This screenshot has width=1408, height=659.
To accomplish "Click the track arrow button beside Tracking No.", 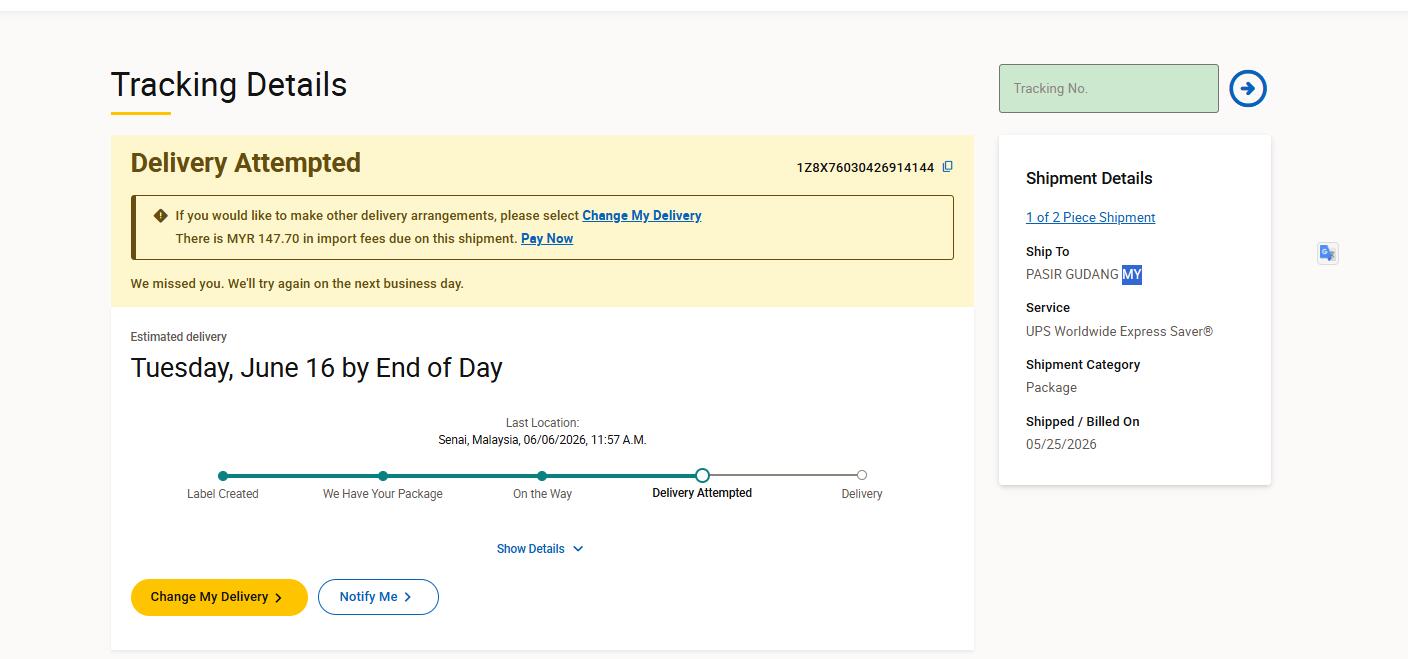I will coord(1248,88).
